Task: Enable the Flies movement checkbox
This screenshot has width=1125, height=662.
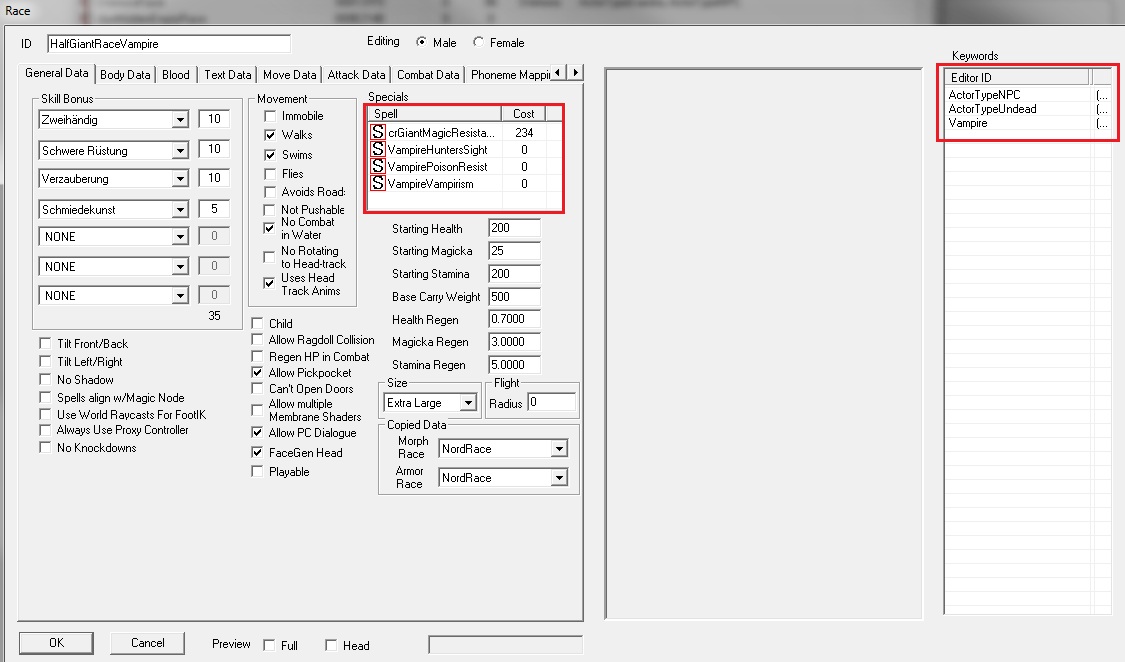Action: (x=270, y=174)
